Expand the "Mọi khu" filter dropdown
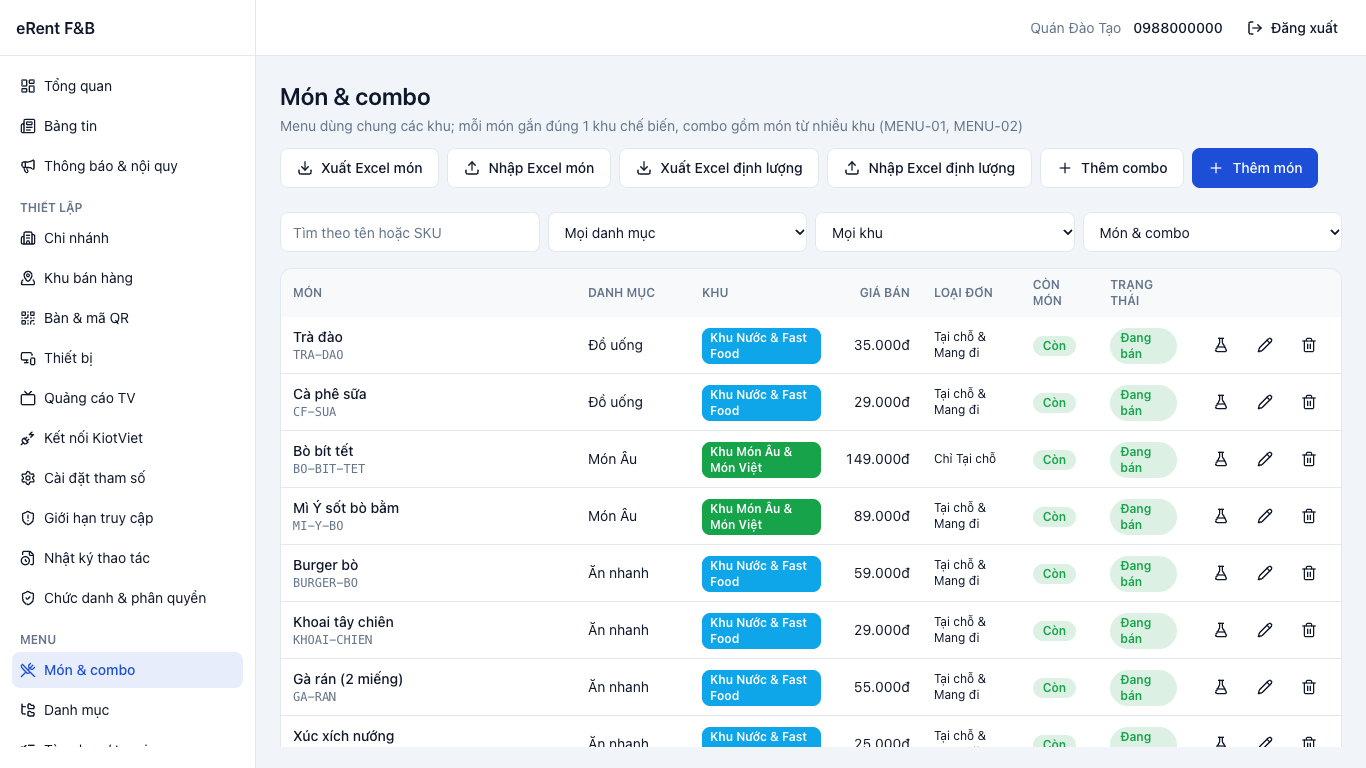 click(x=945, y=233)
